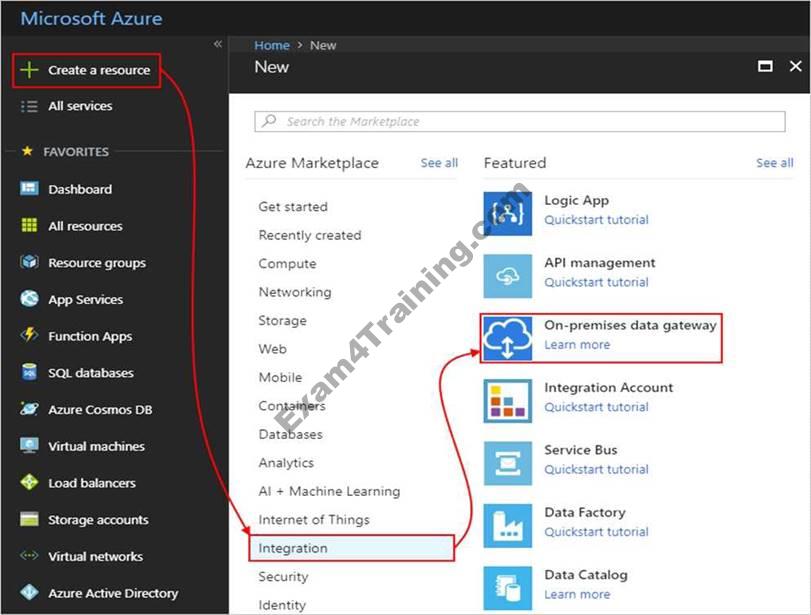Click the All services list icon
Viewport: 811px width, 615px height.
[x=29, y=107]
